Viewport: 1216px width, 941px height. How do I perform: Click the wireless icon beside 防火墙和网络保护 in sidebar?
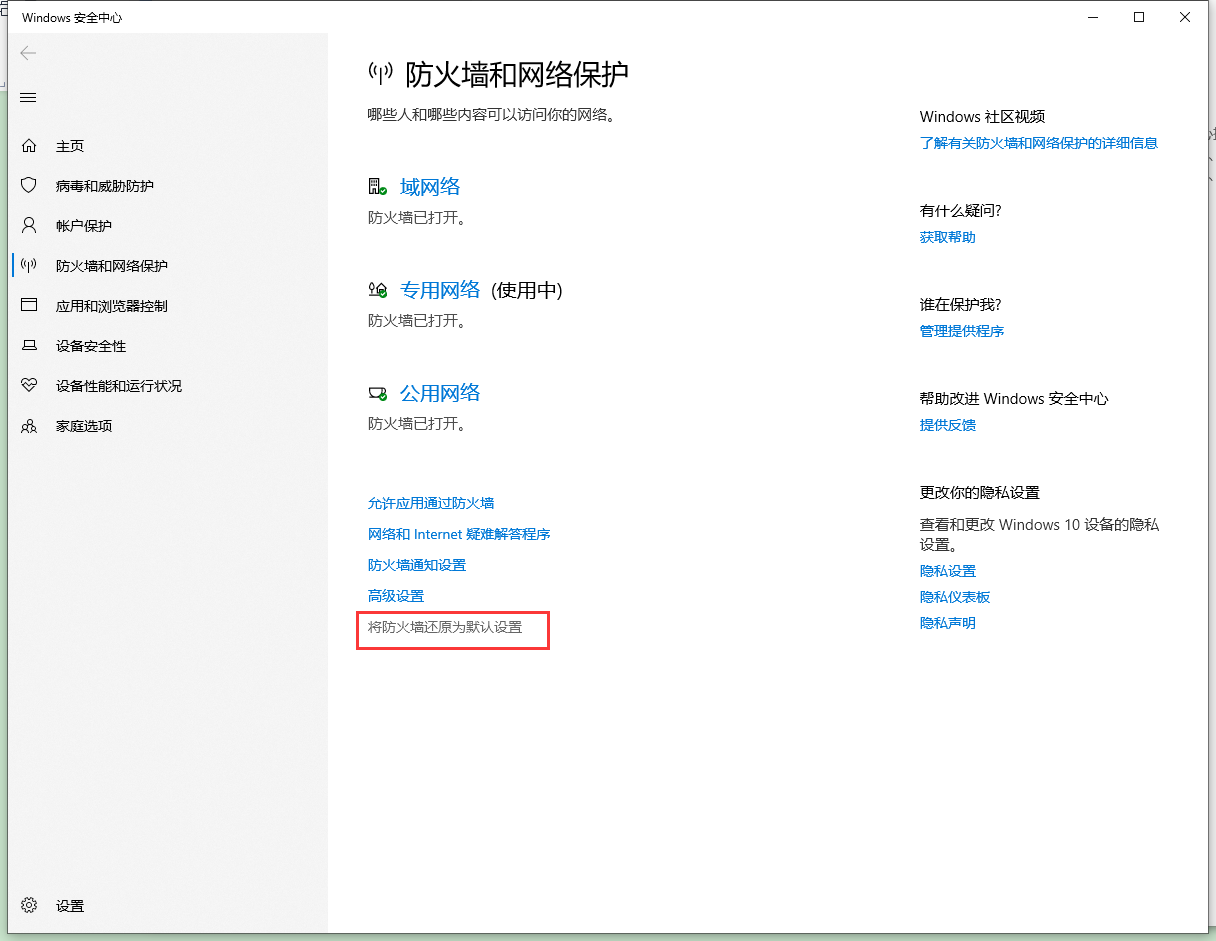[x=29, y=265]
